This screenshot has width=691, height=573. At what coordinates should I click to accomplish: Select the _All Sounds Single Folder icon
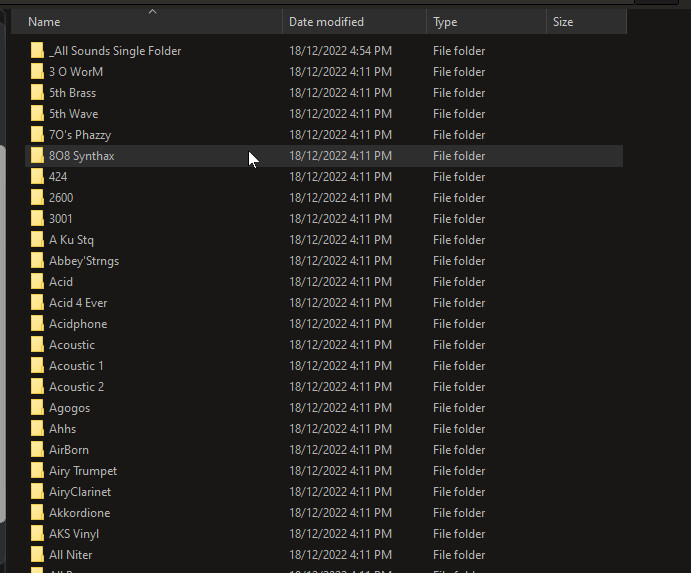pos(37,51)
